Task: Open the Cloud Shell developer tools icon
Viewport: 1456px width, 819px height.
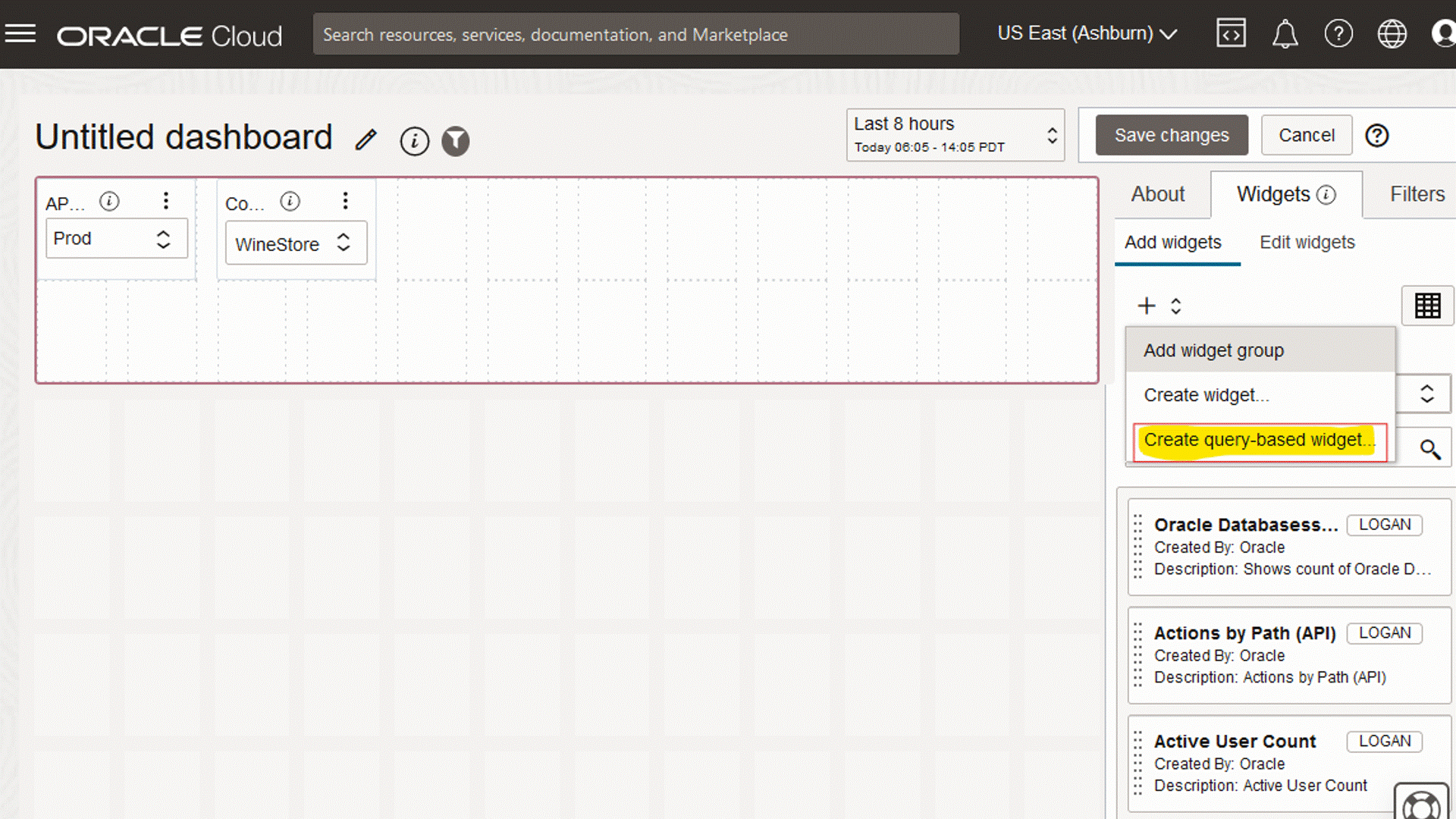Action: (1231, 34)
